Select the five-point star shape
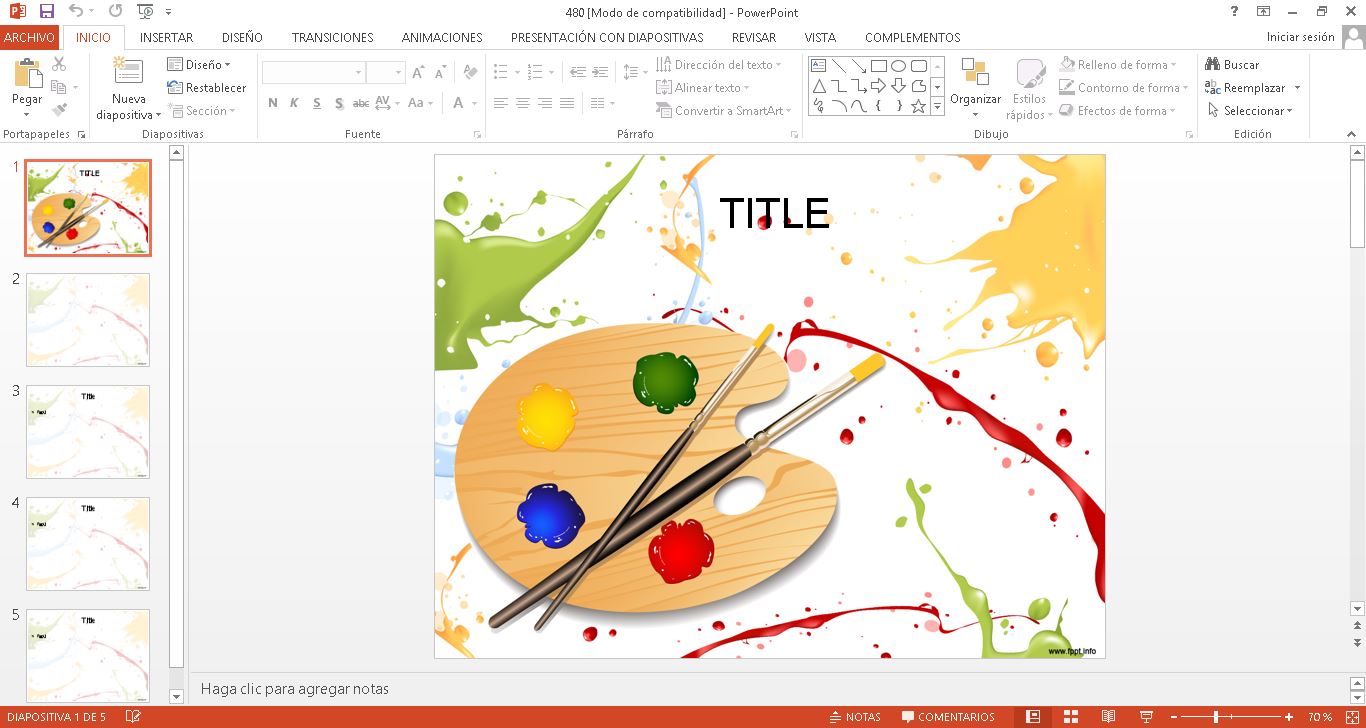The image size is (1366, 728). (918, 106)
